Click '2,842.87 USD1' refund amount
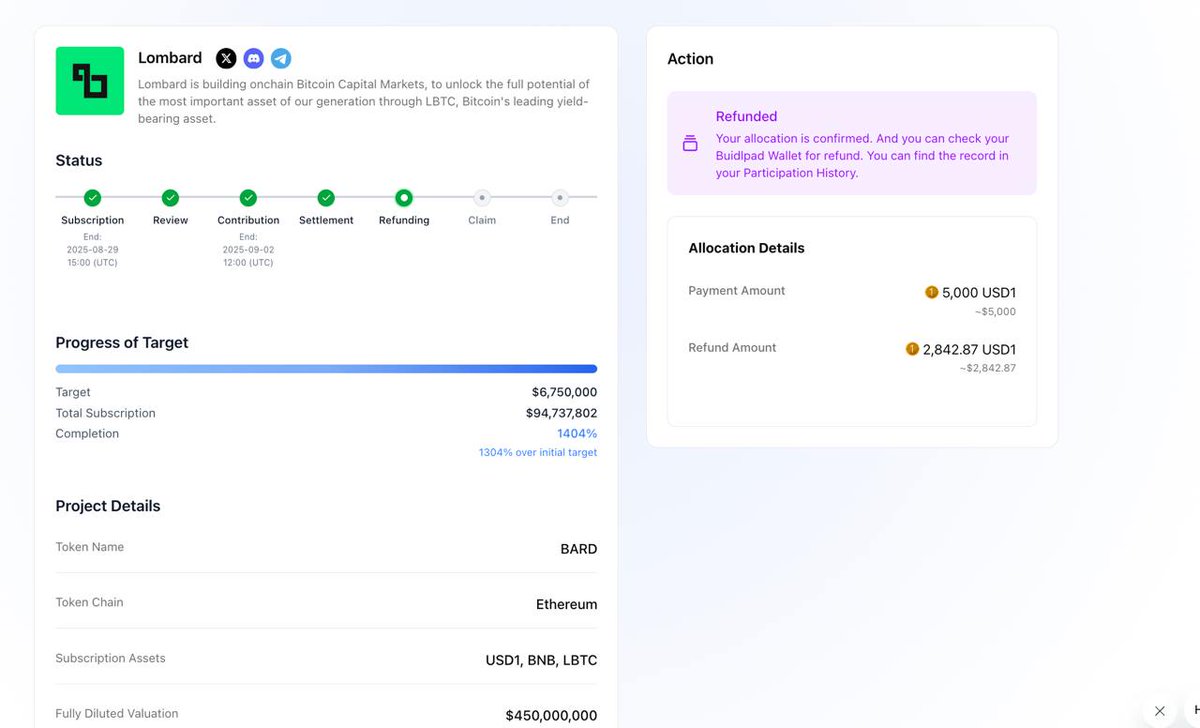 point(969,349)
